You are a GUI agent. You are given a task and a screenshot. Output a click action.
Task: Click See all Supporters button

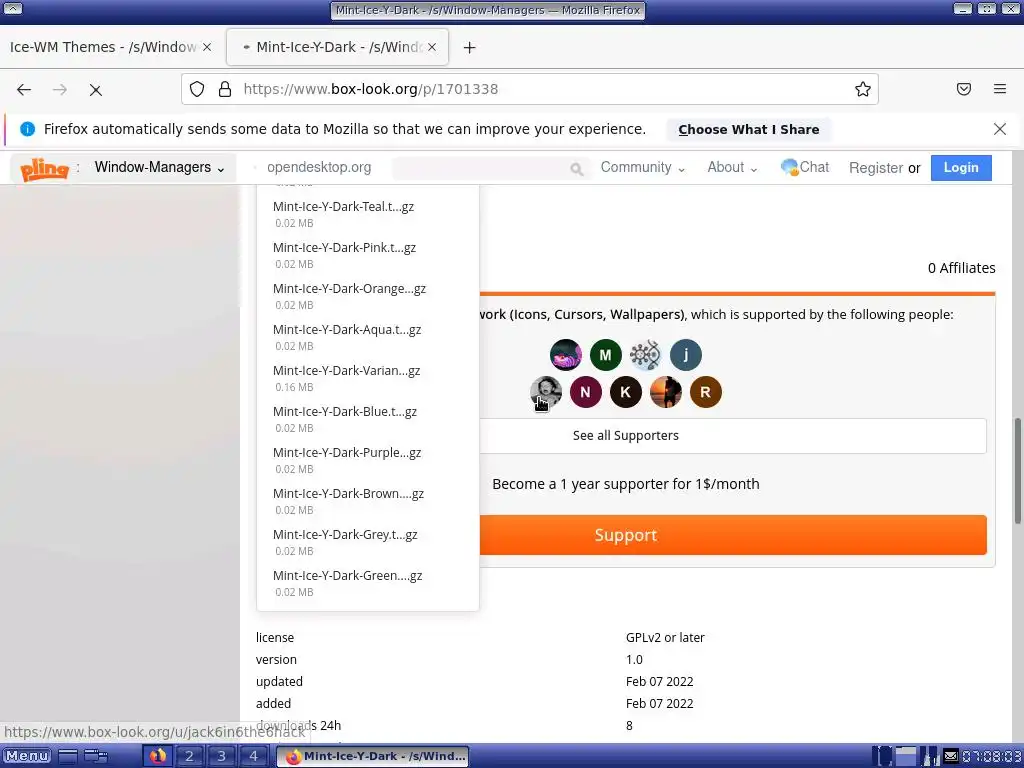click(x=626, y=436)
